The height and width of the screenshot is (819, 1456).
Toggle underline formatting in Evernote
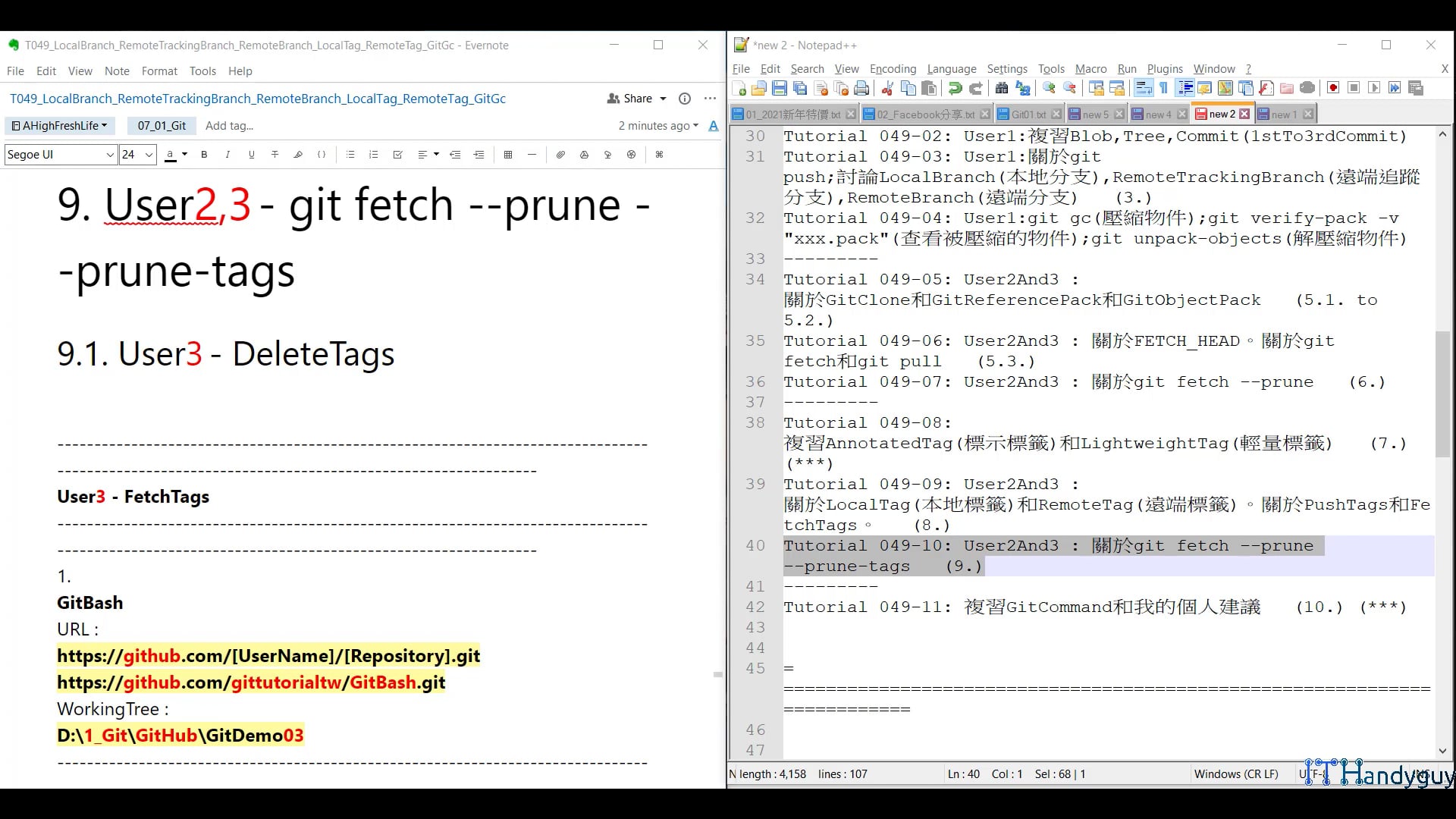(252, 155)
